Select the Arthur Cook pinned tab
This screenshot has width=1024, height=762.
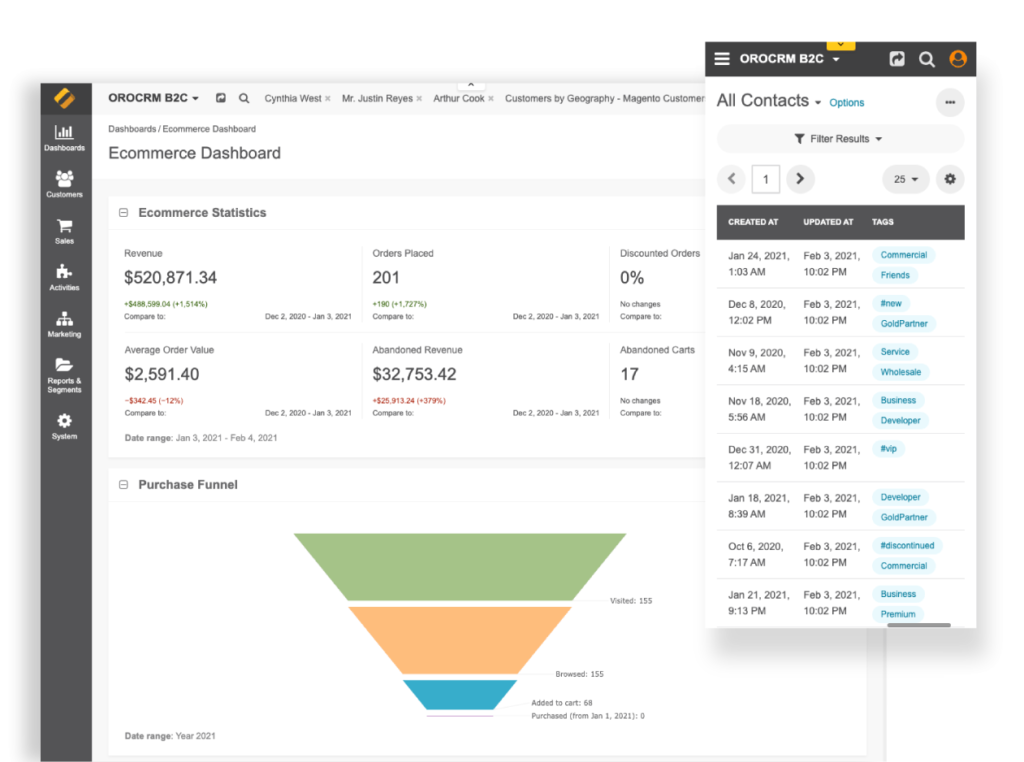point(459,99)
